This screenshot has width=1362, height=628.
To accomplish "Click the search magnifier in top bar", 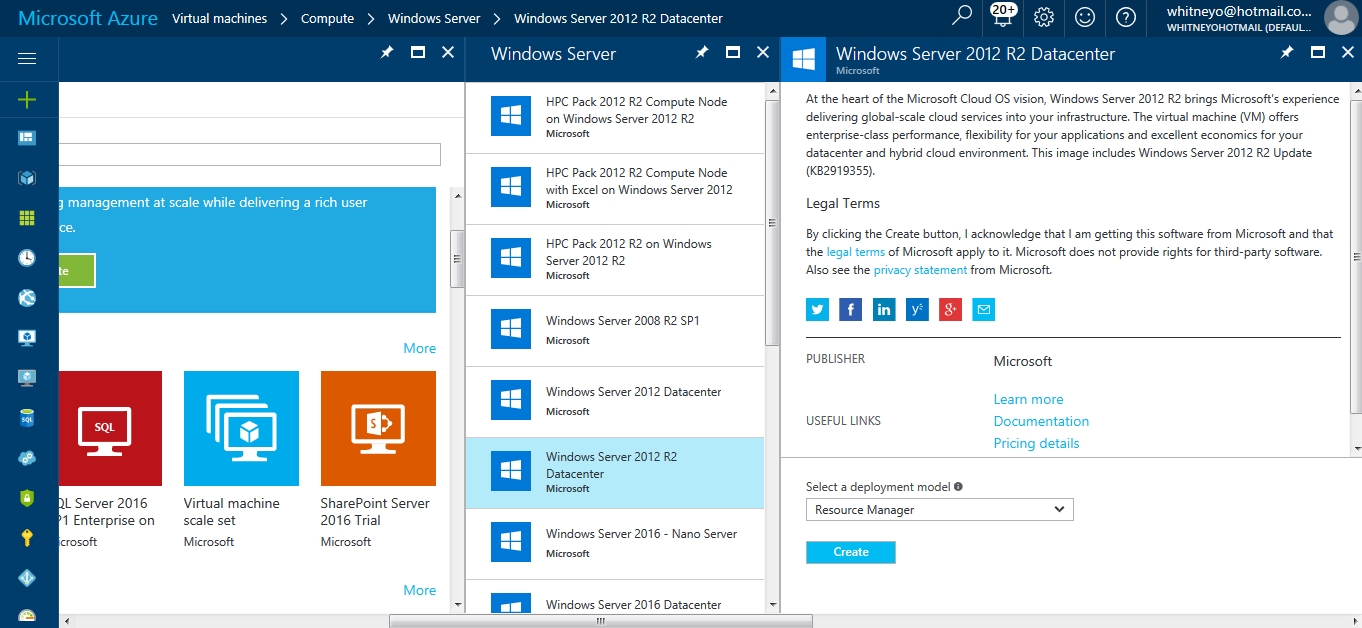I will tap(961, 17).
